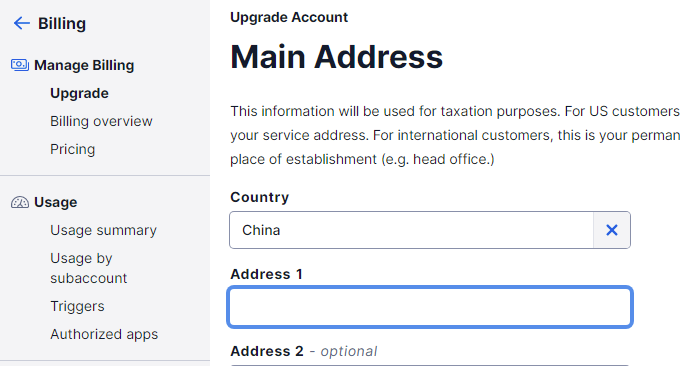Click the Address 2 optional label
This screenshot has height=366, width=680.
click(304, 351)
